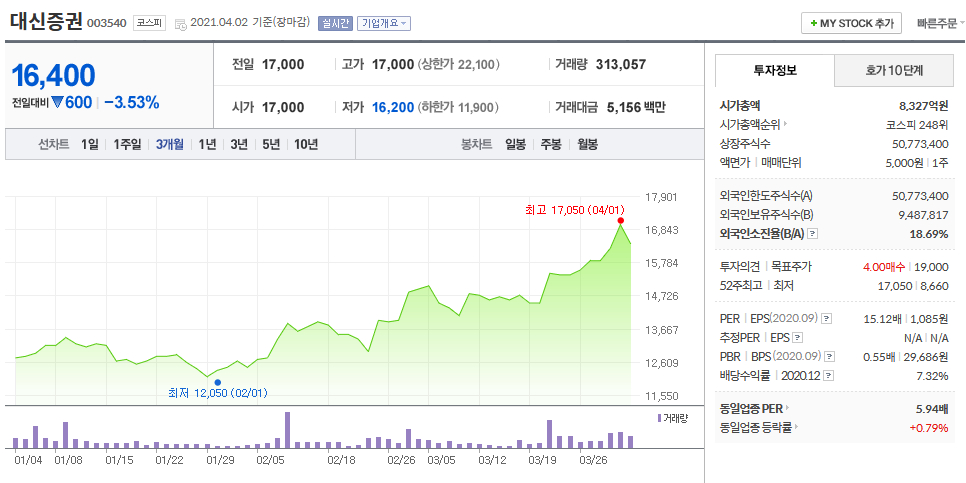The height and width of the screenshot is (483, 966).
Task: Click help icon next to 추정PER EPS
Action: 798,338
